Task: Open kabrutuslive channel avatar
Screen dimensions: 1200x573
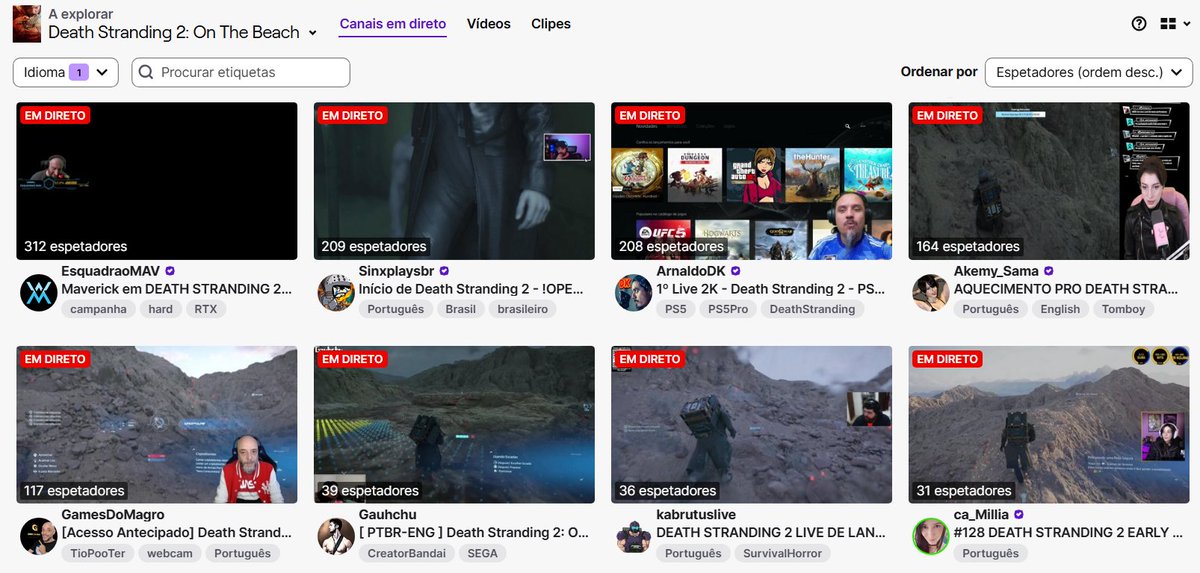Action: click(x=634, y=536)
